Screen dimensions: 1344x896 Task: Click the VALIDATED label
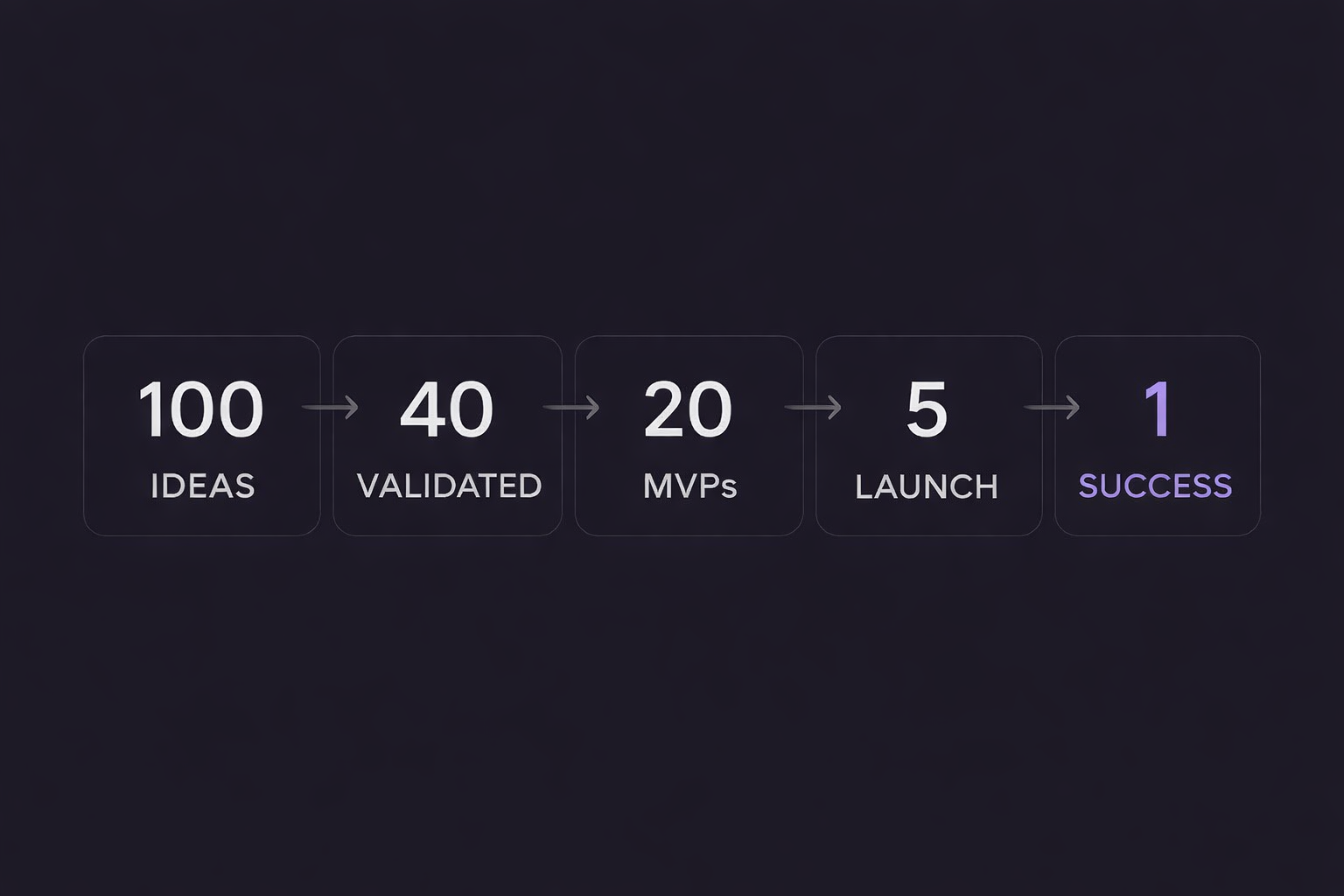tap(449, 486)
